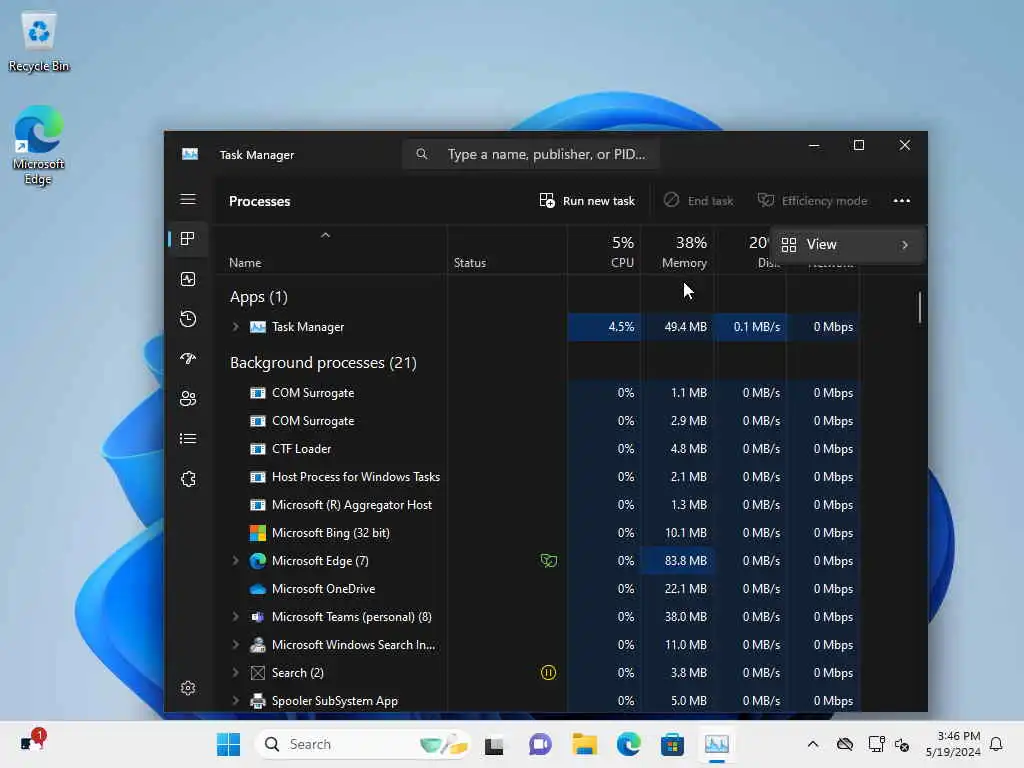Open the notification bell in system tray
This screenshot has height=768, width=1024.
(x=996, y=744)
